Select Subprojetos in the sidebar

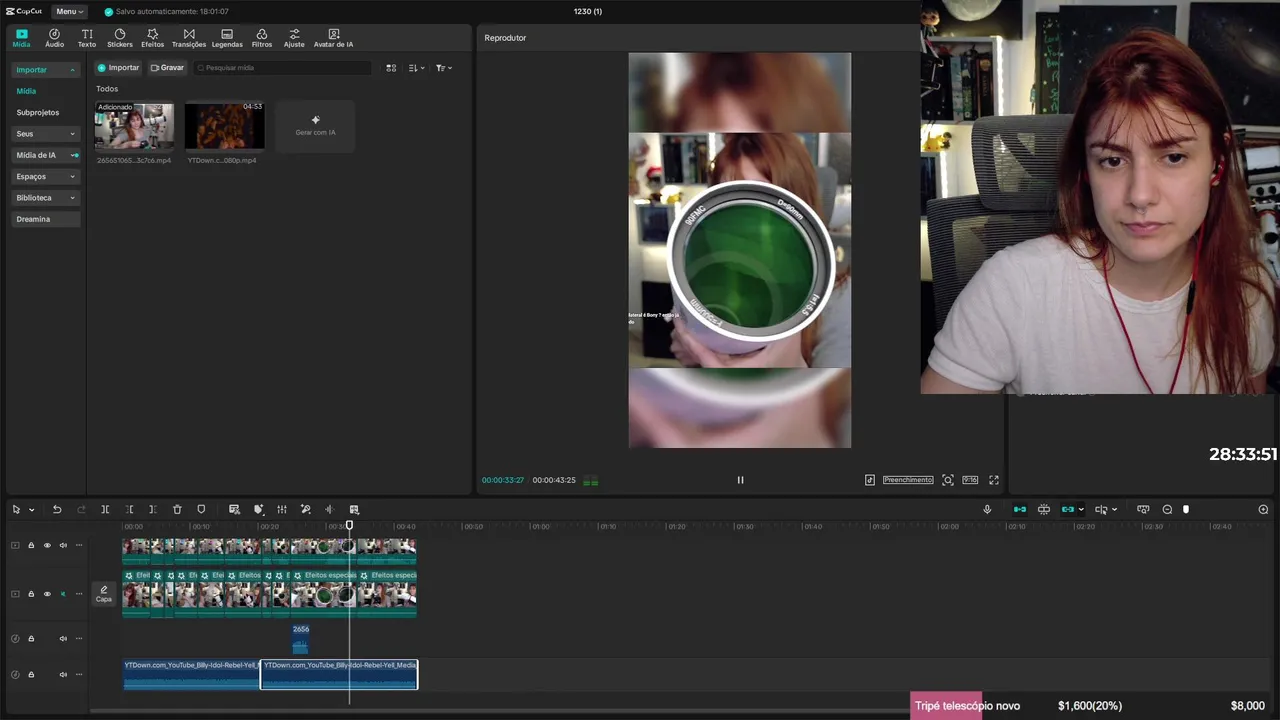click(x=38, y=113)
